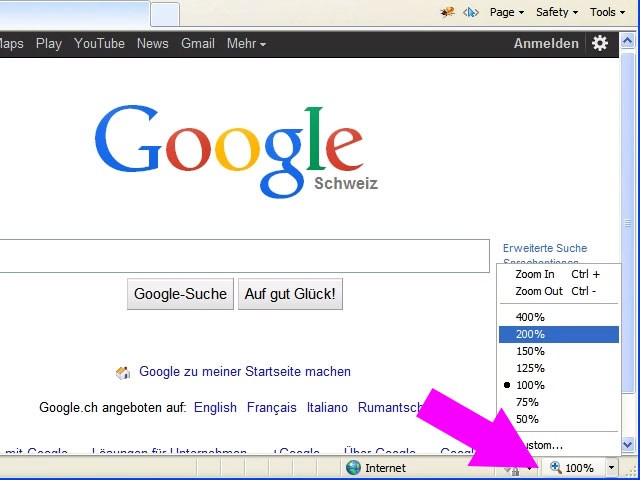Open the Page dropdown menu
Screen dimensions: 640x480
pos(506,12)
